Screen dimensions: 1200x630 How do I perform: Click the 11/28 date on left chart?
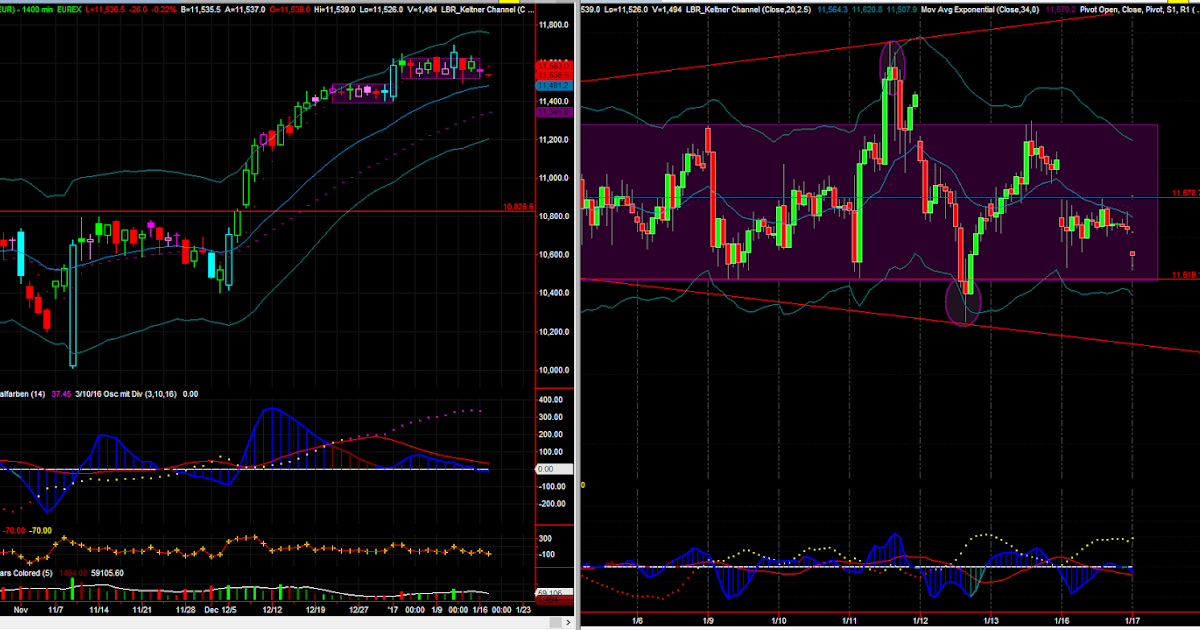[x=187, y=608]
